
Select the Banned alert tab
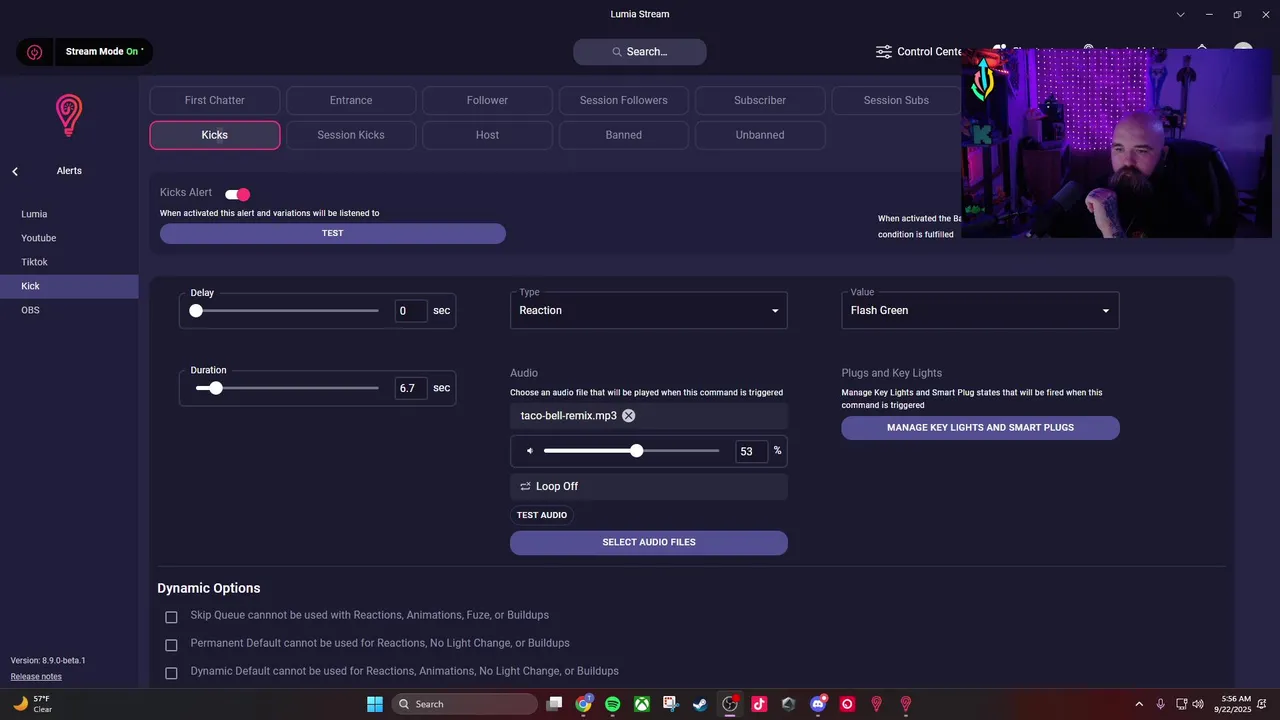624,135
